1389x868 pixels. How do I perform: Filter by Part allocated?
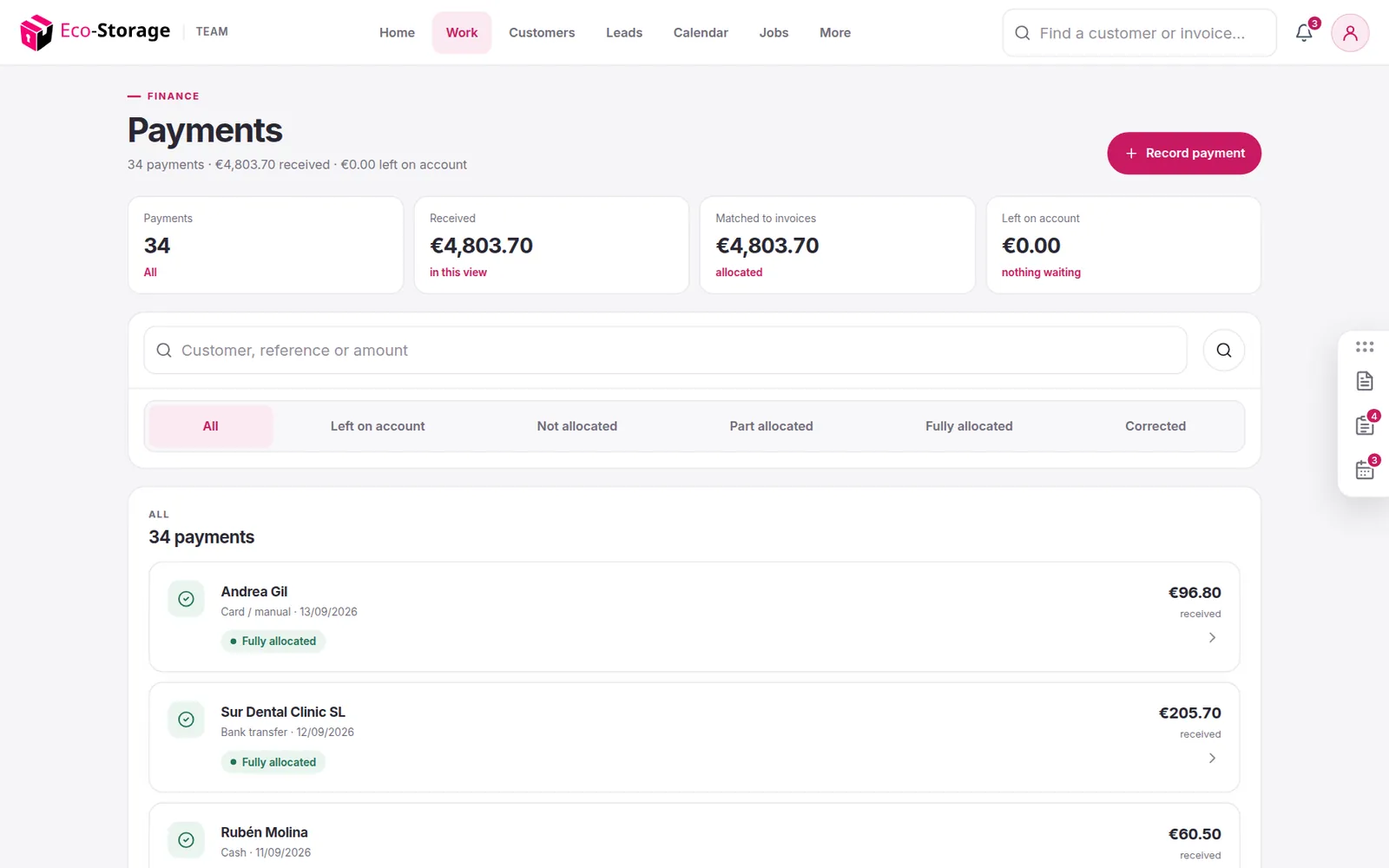click(772, 426)
